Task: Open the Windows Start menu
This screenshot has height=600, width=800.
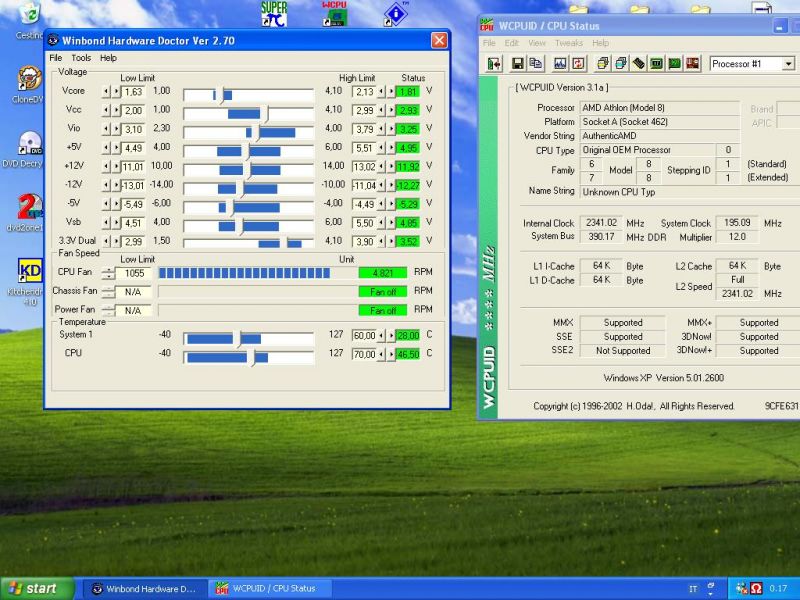Action: [x=37, y=588]
